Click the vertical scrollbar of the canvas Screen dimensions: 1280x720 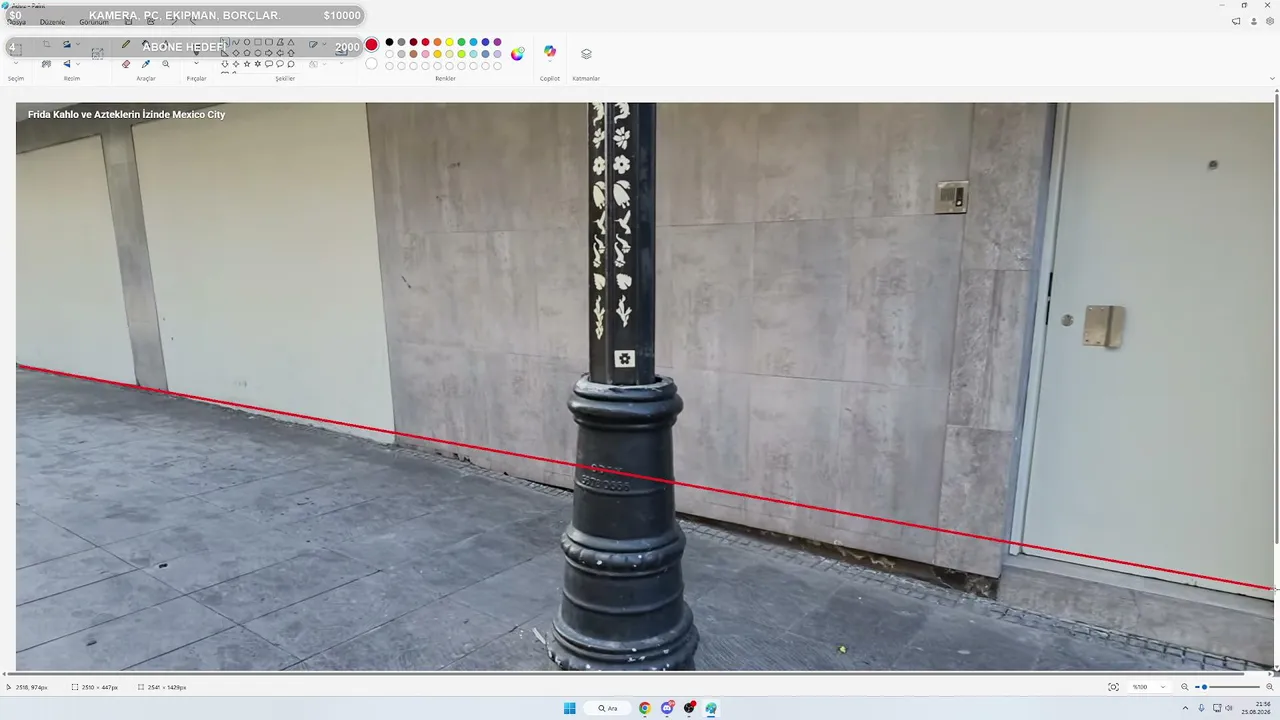(1276, 320)
